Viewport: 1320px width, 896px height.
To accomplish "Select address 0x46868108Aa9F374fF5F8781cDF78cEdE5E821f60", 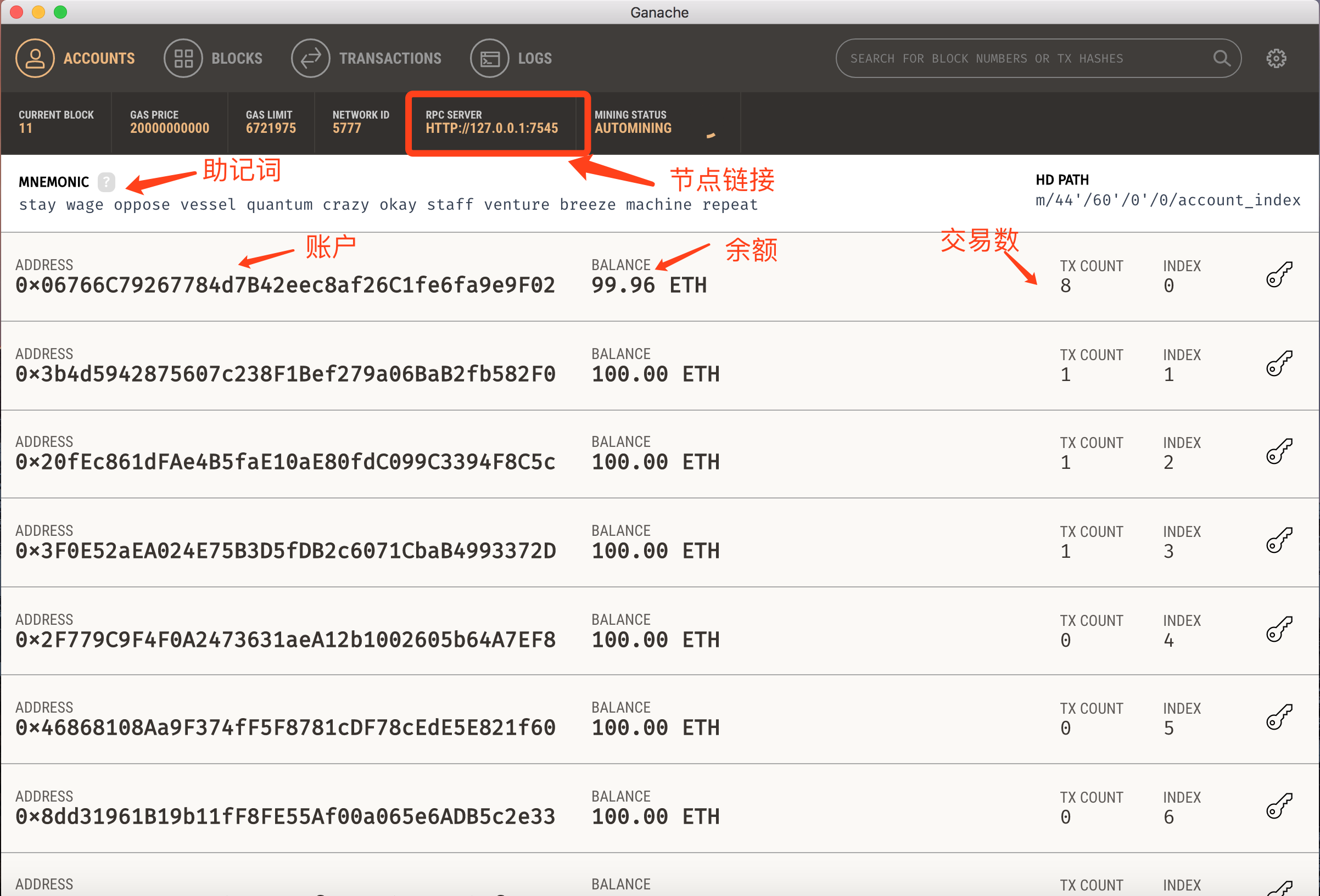I will pos(285,727).
